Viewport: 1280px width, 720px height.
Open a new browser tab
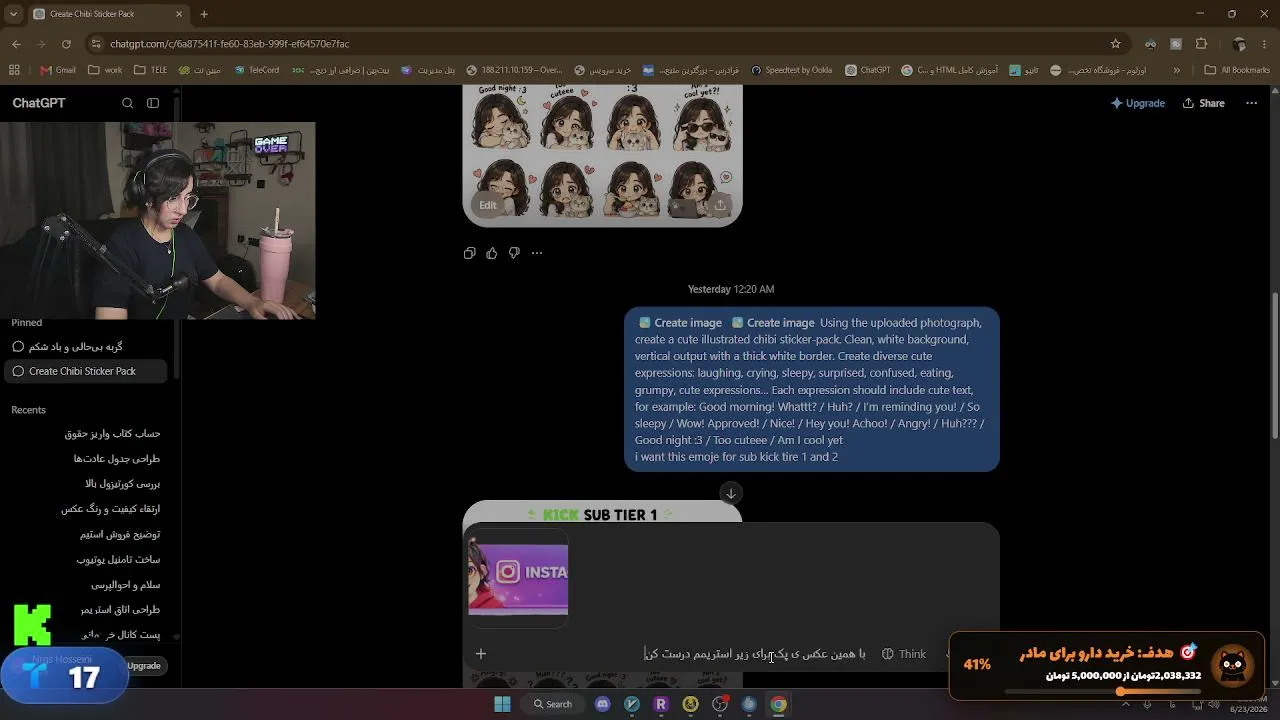point(204,14)
